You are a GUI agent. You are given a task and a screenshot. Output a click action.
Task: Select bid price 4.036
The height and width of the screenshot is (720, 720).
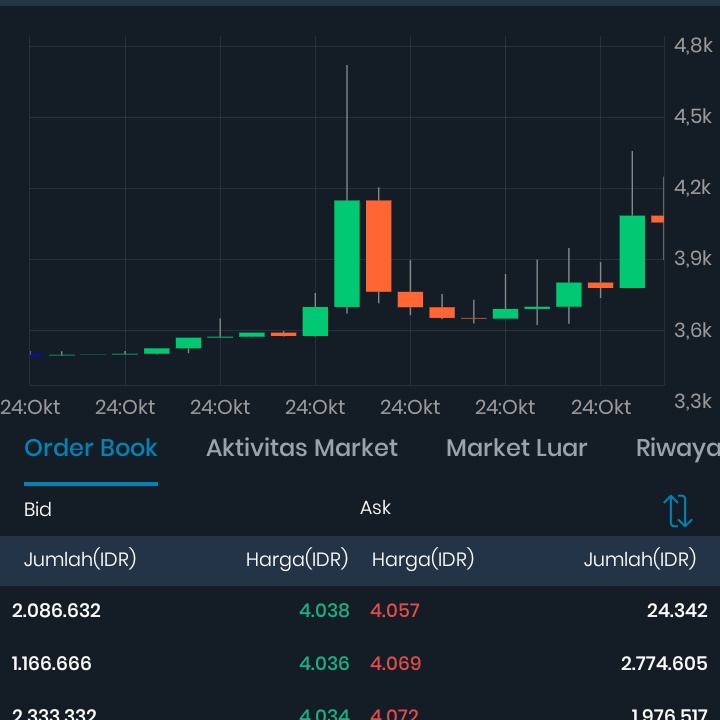(324, 663)
